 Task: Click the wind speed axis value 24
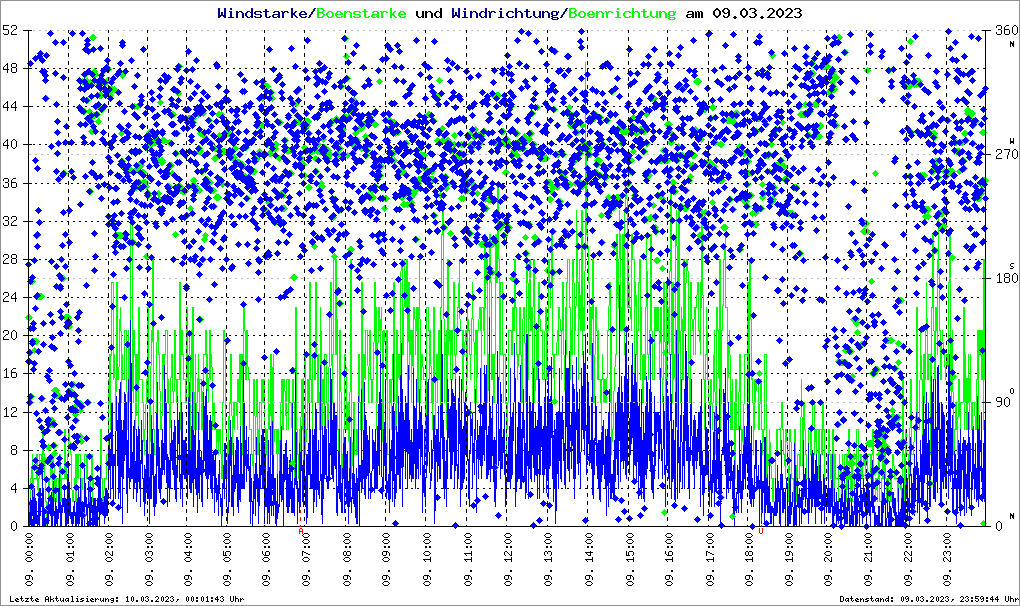coord(10,297)
